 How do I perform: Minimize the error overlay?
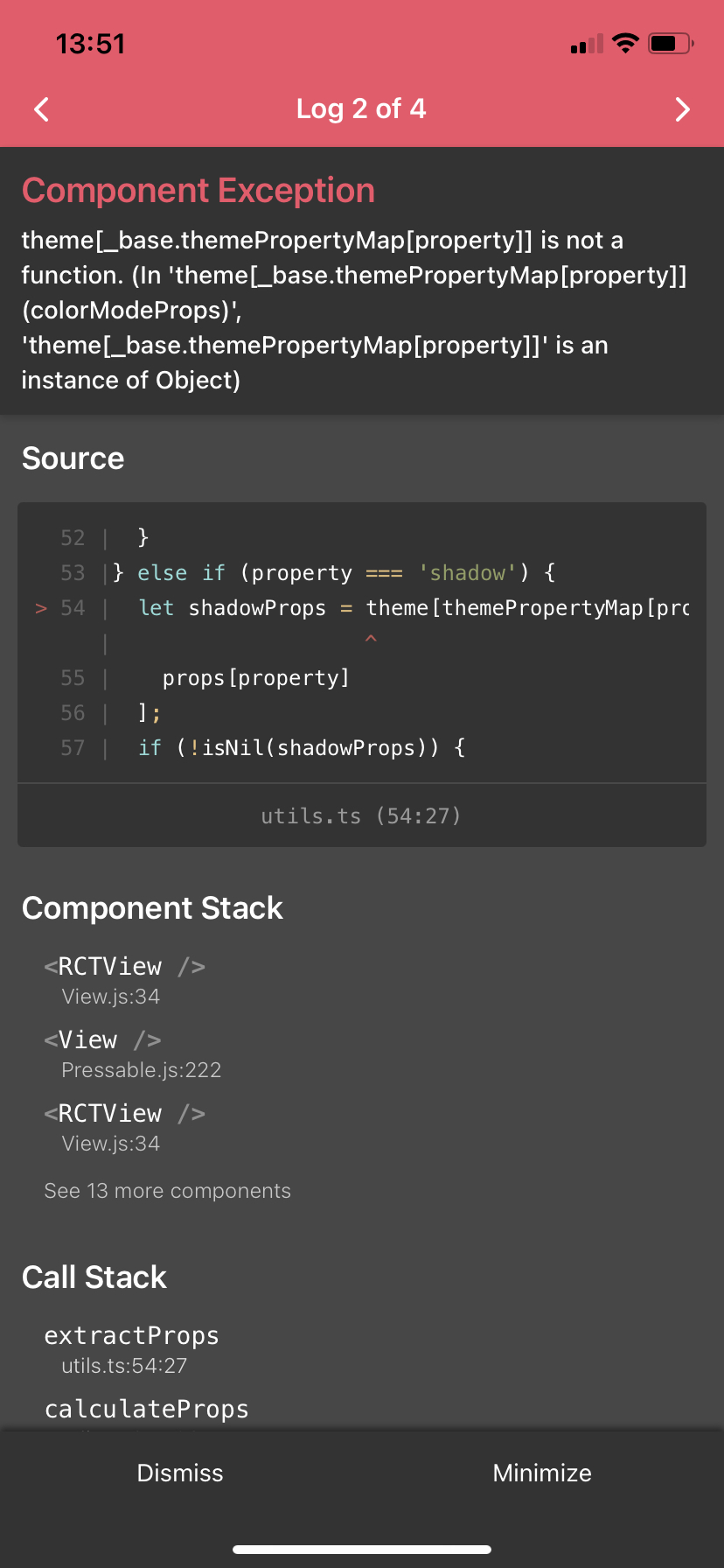(542, 1473)
